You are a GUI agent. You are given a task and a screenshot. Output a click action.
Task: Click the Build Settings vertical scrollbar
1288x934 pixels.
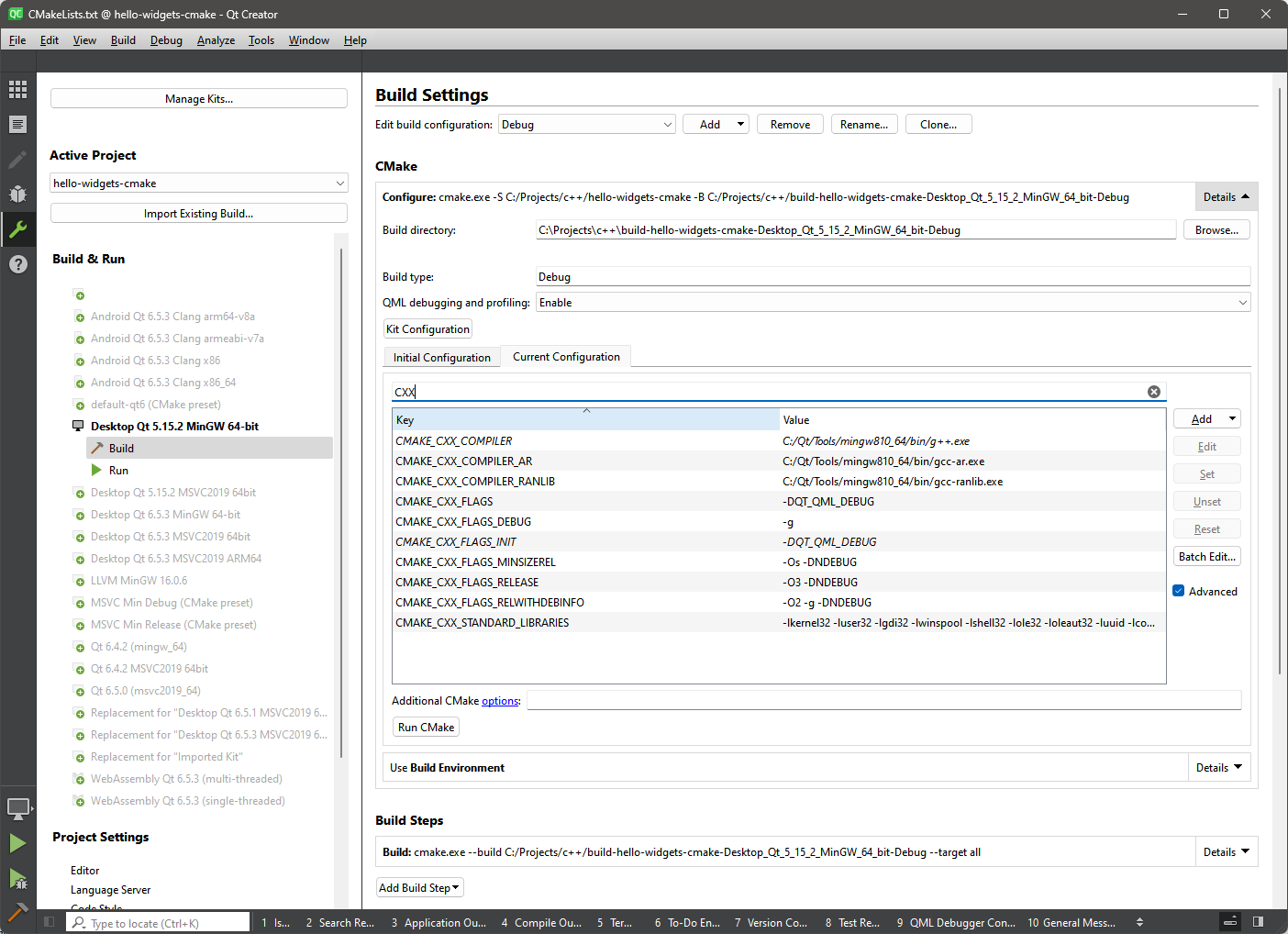[x=1280, y=382]
